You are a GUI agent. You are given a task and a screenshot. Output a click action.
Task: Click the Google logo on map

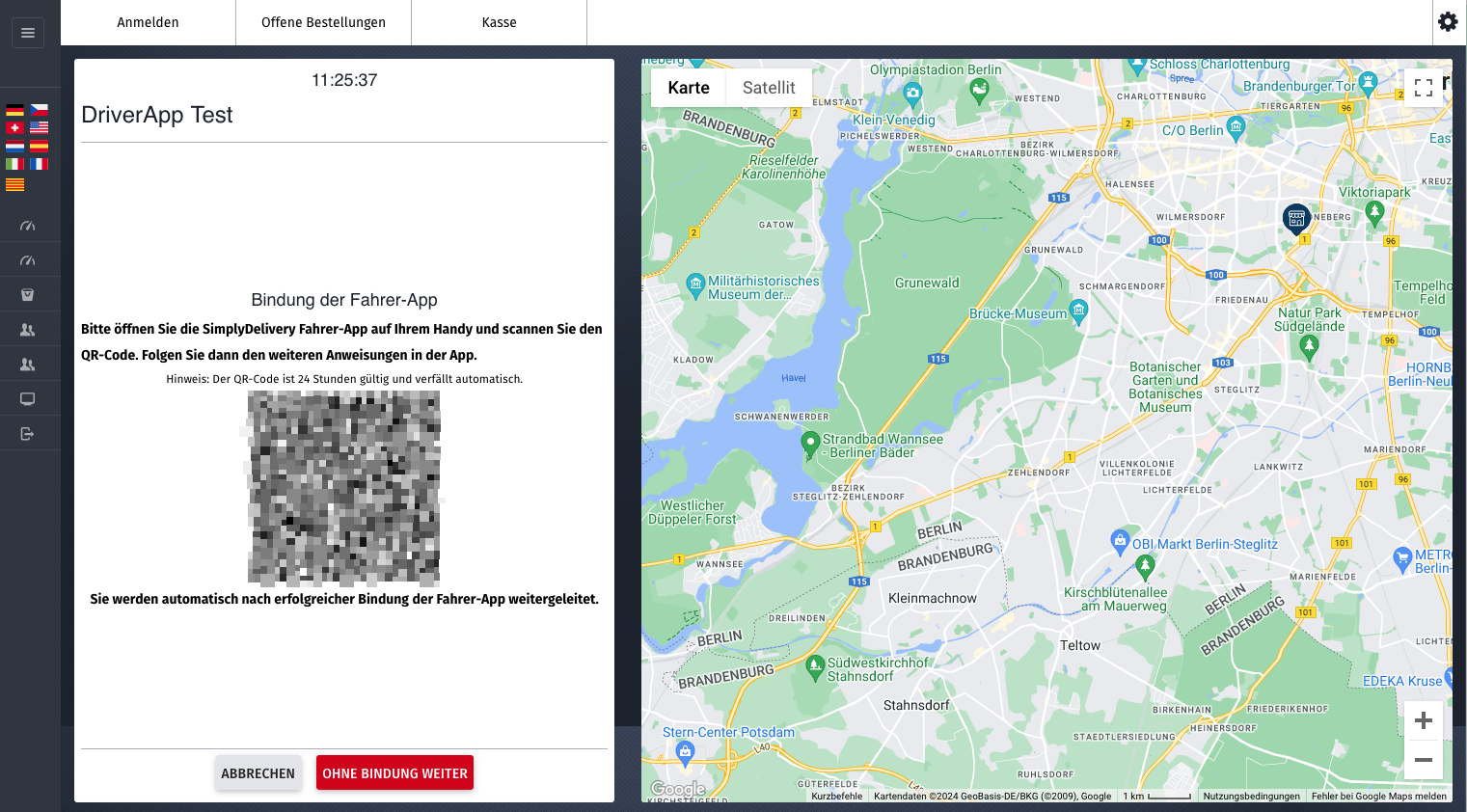(x=678, y=790)
